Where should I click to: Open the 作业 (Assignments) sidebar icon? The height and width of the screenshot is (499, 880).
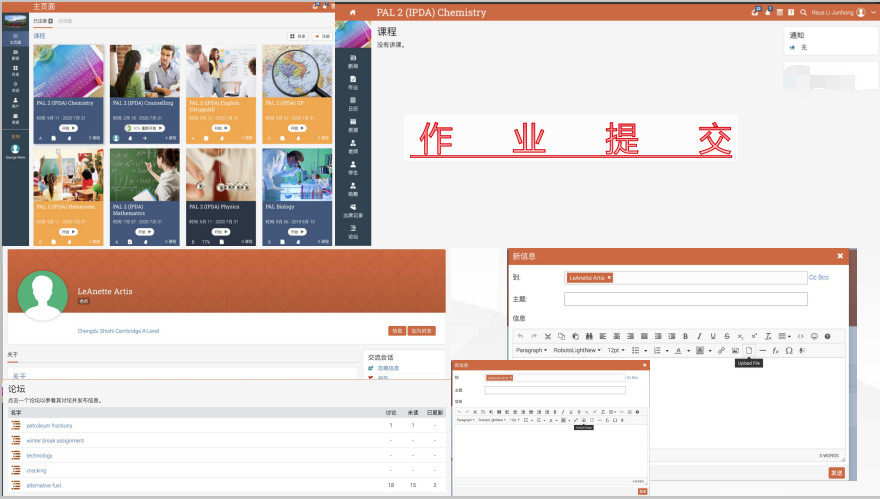point(352,81)
